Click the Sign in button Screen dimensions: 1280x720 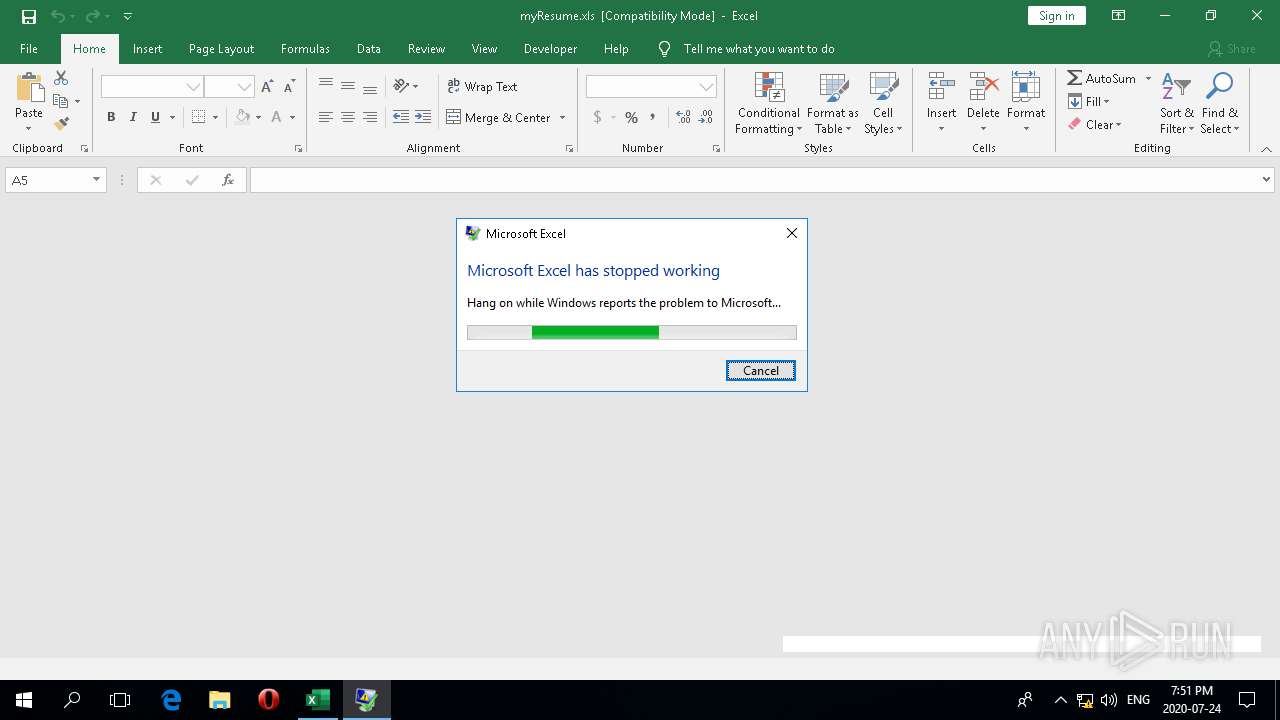click(x=1057, y=16)
